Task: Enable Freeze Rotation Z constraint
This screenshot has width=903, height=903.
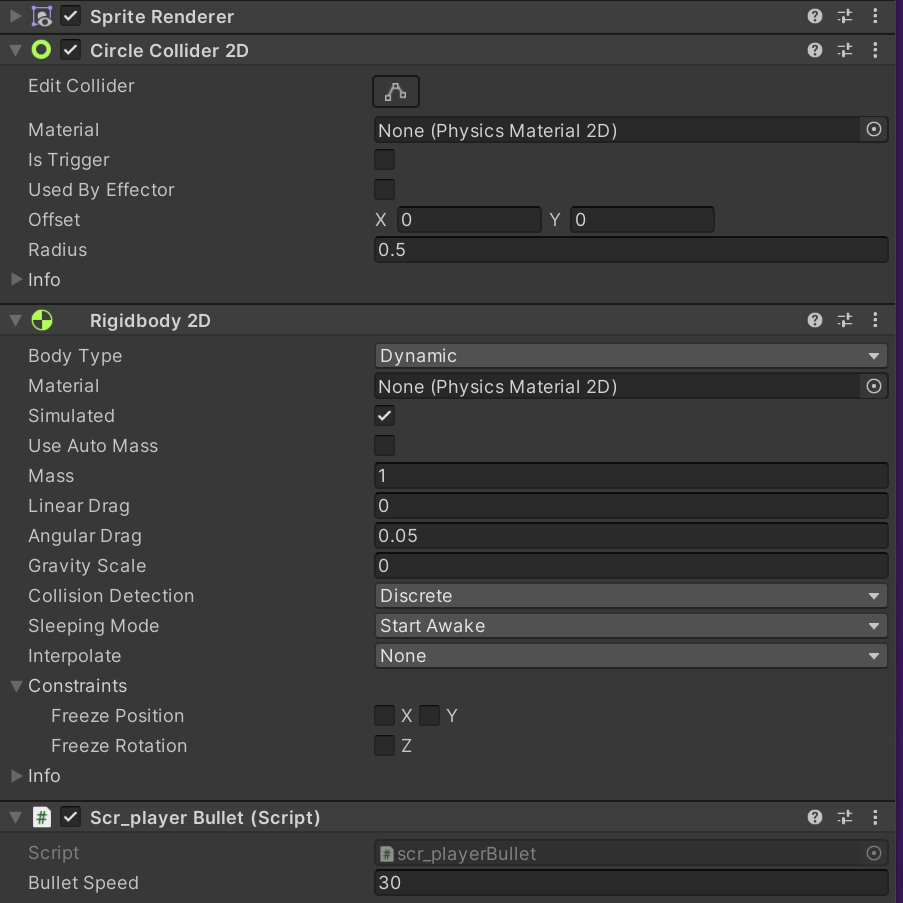Action: [x=384, y=746]
